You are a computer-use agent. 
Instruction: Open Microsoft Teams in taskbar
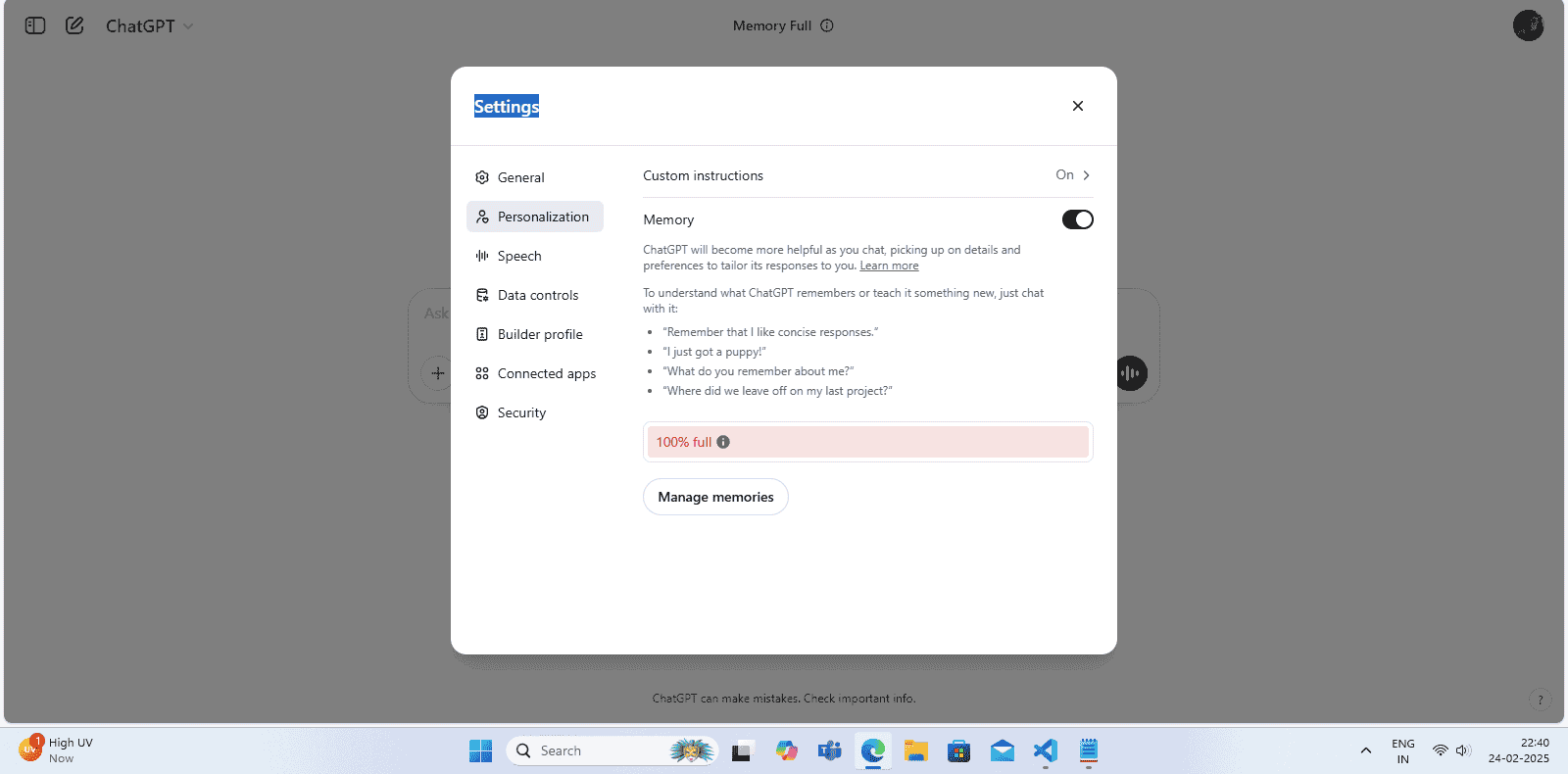[x=830, y=751]
